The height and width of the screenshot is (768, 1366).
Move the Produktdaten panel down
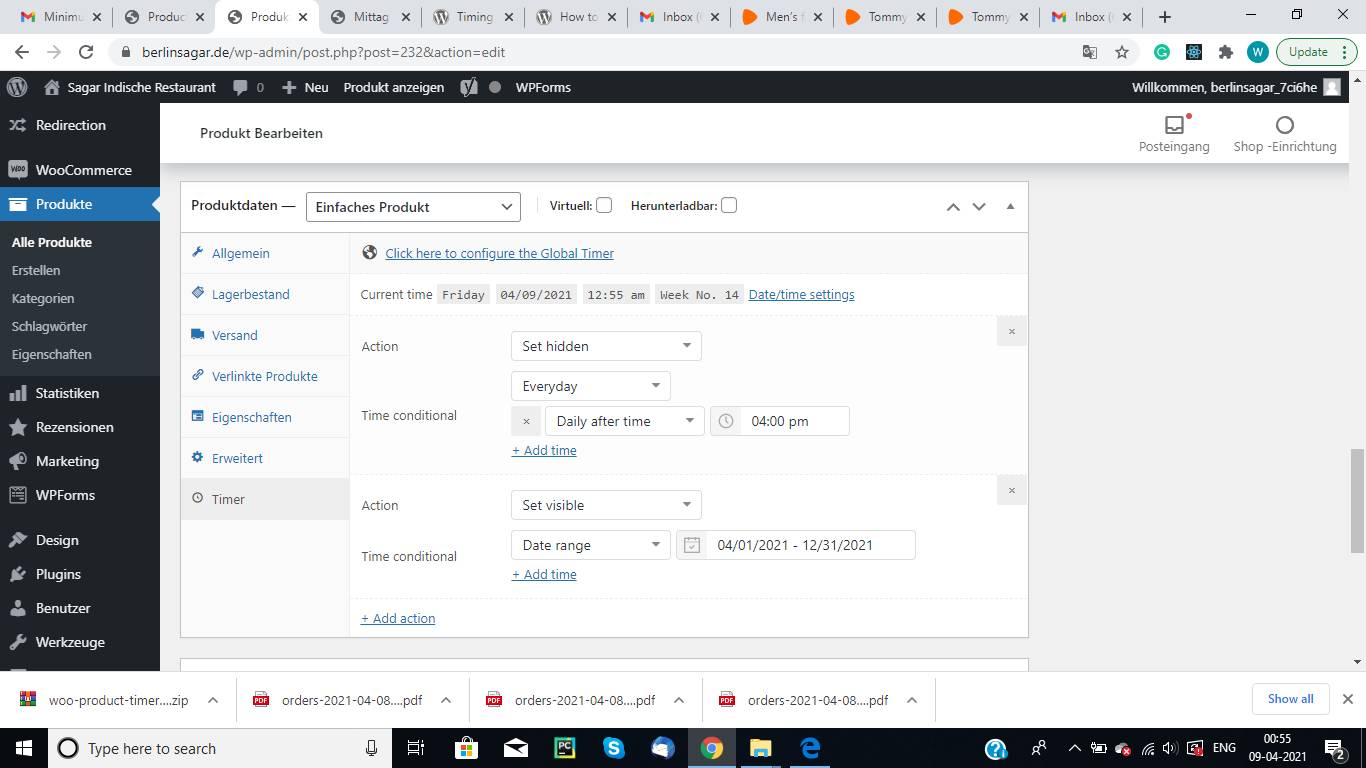point(979,206)
